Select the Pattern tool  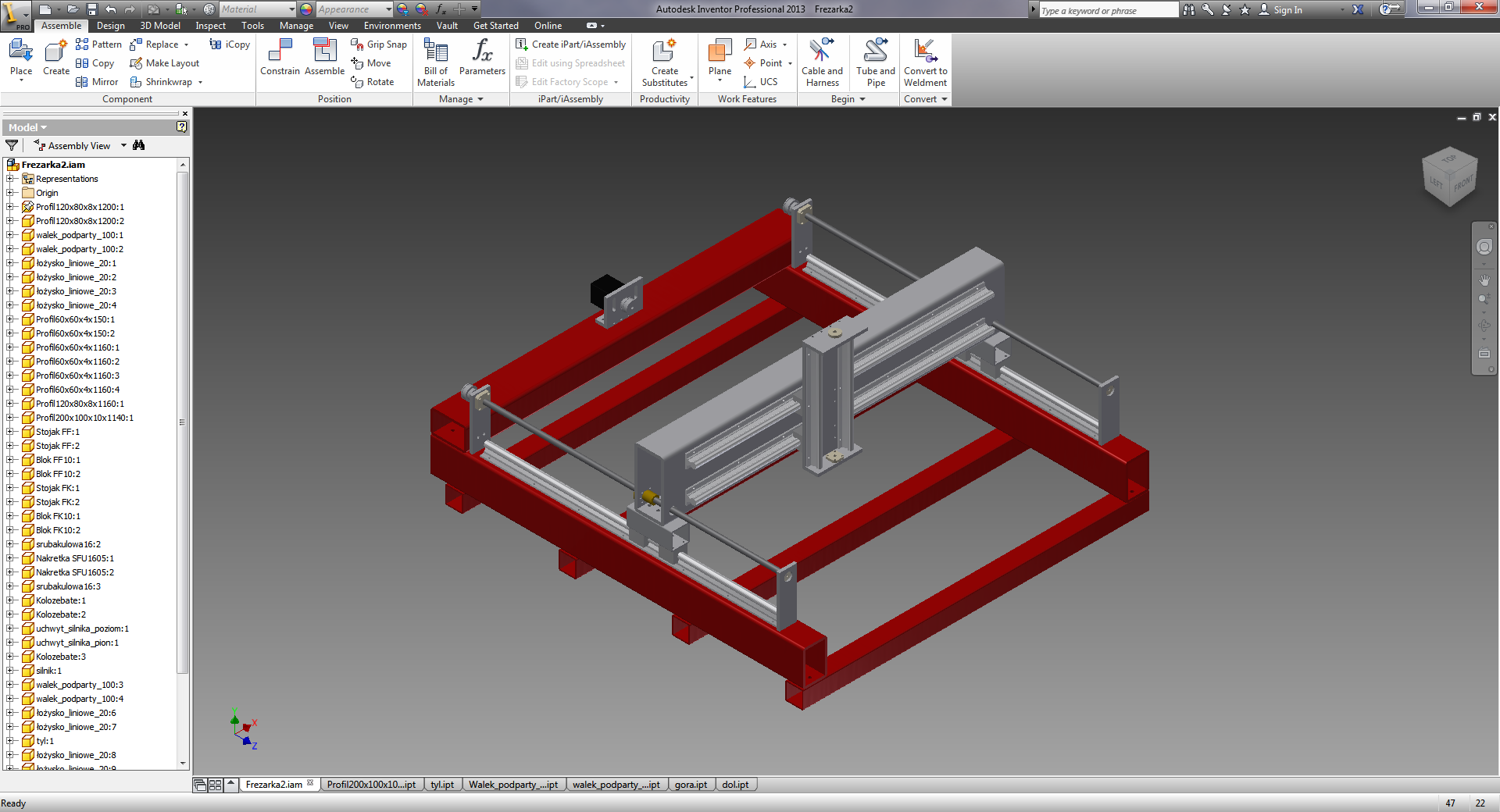[x=98, y=45]
